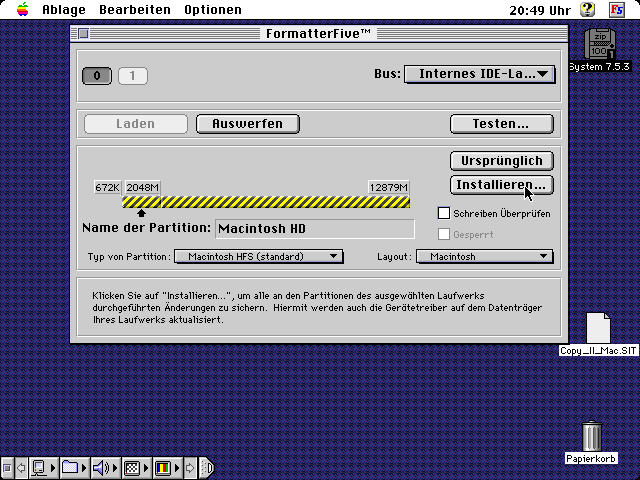Select the Copy_II_Mac.SIT file icon
This screenshot has height=480, width=640.
598,328
